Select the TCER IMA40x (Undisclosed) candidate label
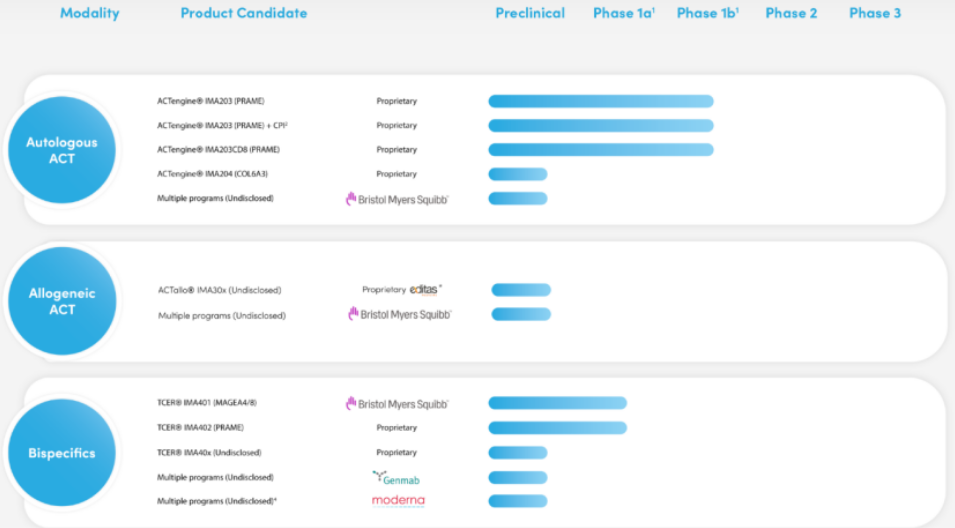Viewport: 955px width, 528px height. pyautogui.click(x=209, y=453)
